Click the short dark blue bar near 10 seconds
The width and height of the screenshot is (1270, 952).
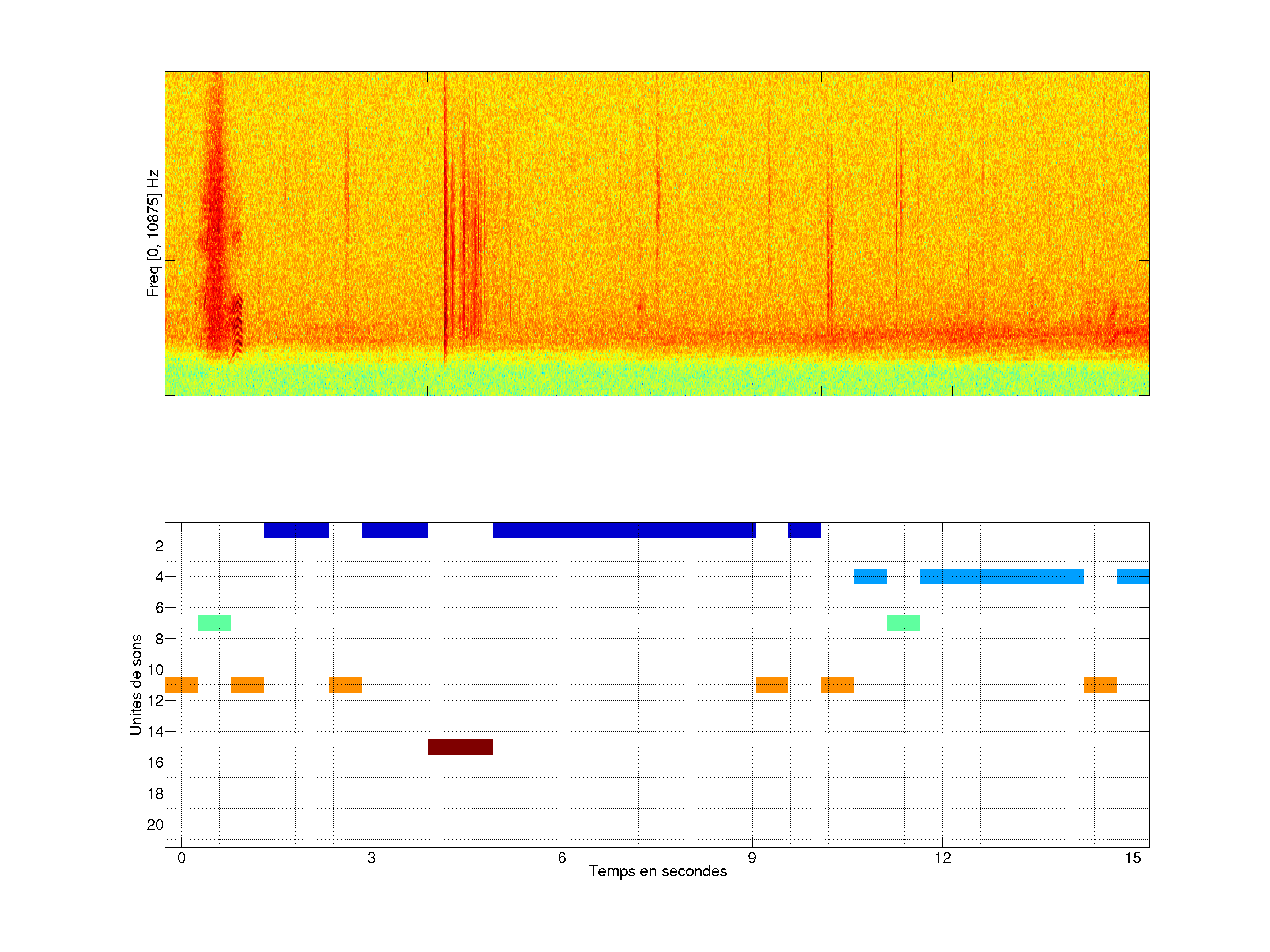point(804,530)
